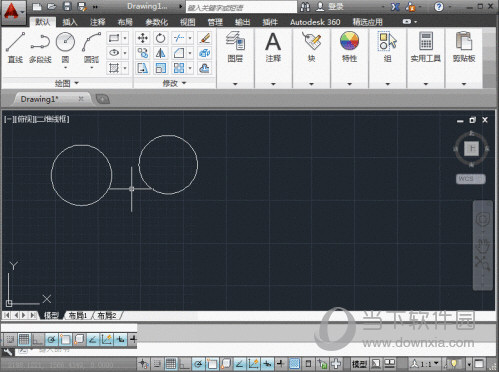The width and height of the screenshot is (499, 372).
Task: Select the Polyline (多段线) tool
Action: coord(40,47)
